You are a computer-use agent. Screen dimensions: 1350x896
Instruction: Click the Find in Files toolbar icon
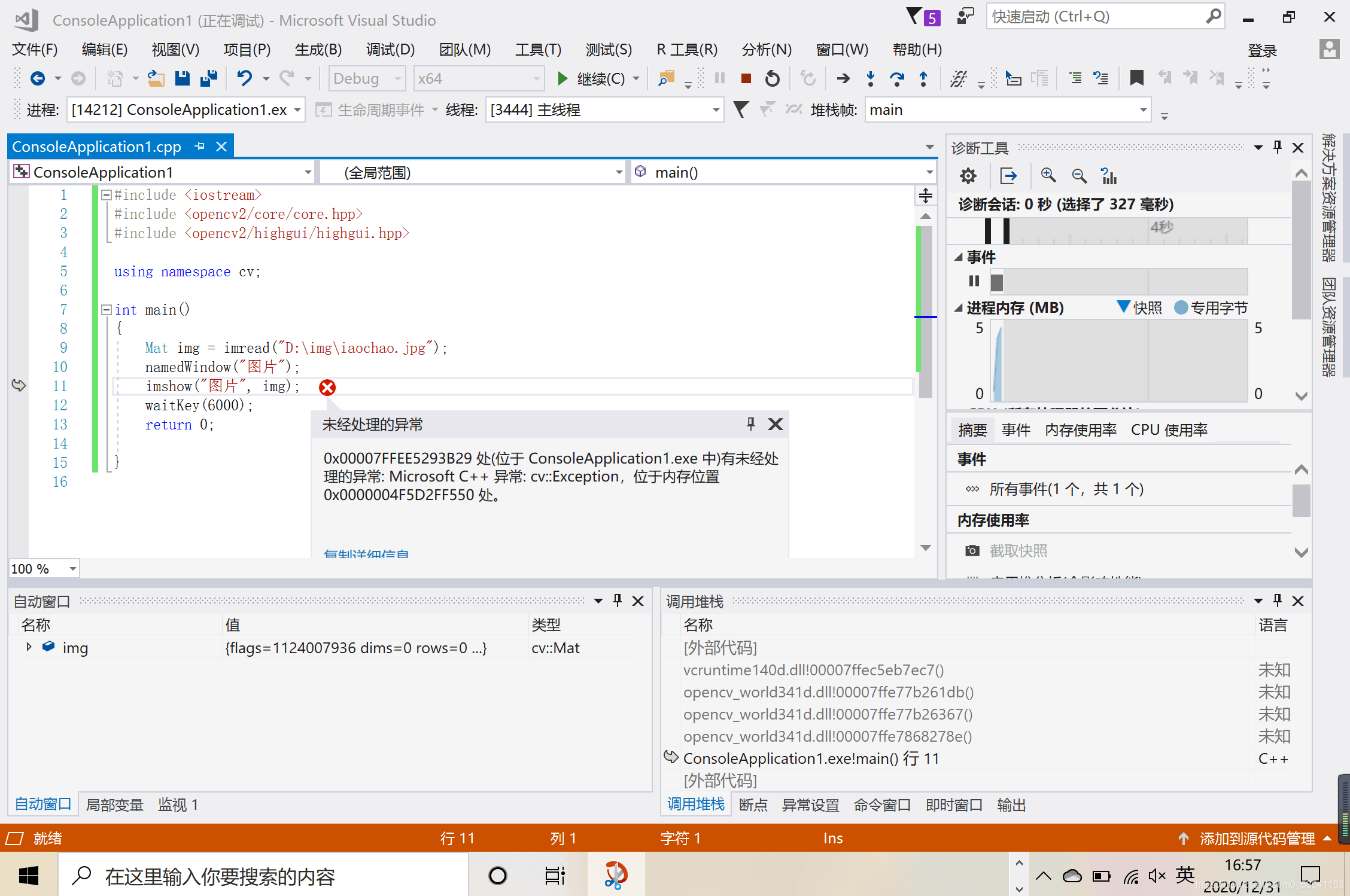666,78
